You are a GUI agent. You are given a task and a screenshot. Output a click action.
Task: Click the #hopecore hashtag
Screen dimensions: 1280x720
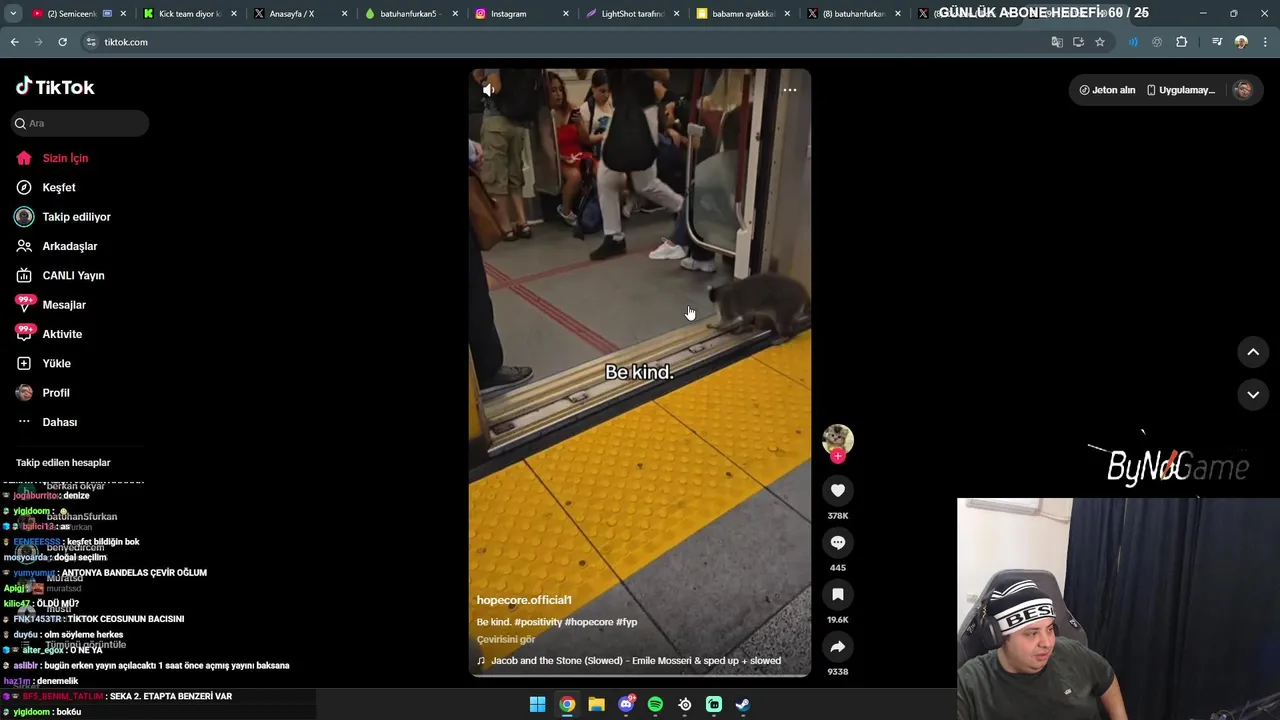point(588,622)
